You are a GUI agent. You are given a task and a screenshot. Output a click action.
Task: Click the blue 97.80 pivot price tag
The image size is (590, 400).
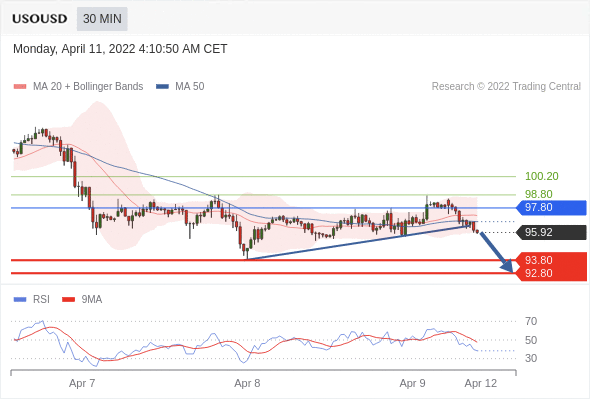point(551,208)
